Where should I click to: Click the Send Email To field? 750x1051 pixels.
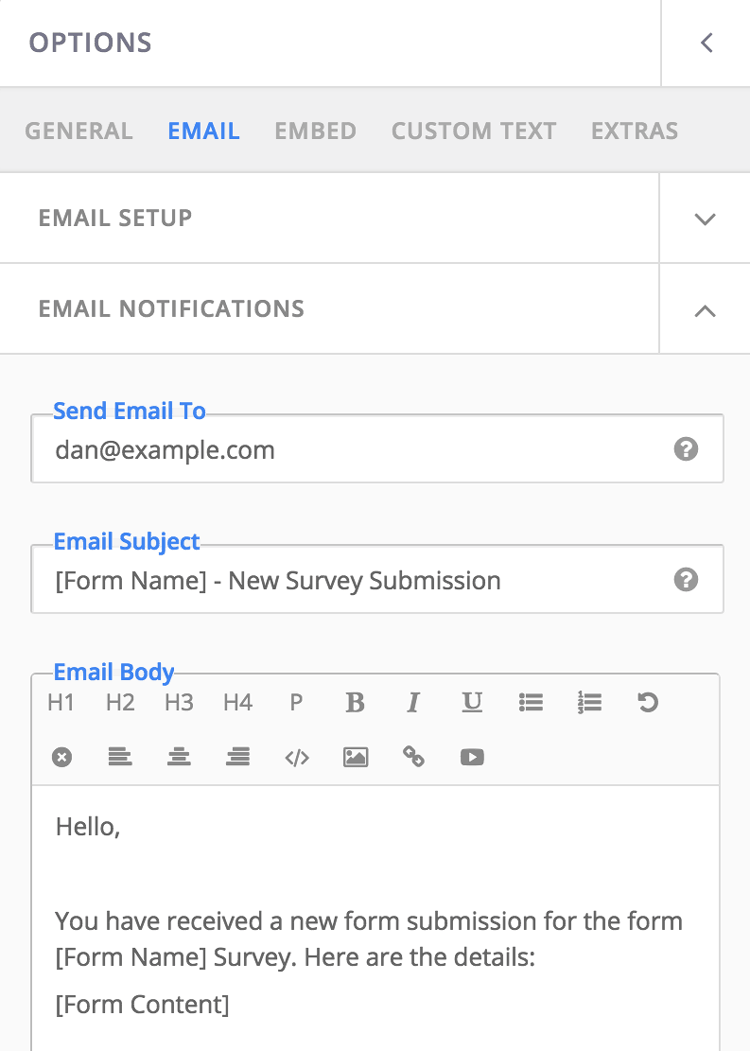point(377,448)
